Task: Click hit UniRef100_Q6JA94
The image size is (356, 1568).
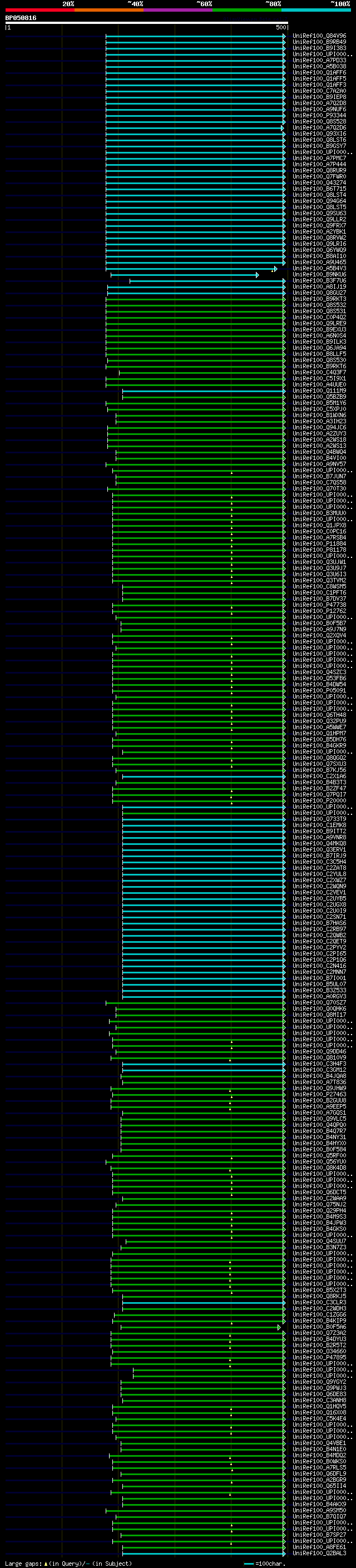Action: pos(319,348)
